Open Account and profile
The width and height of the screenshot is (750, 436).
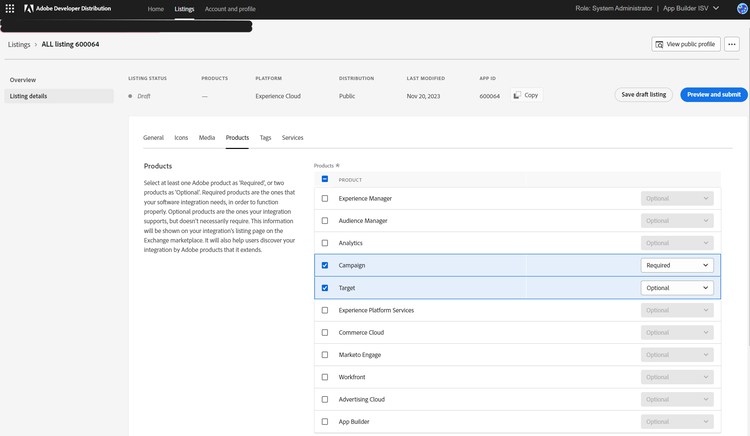click(x=230, y=9)
